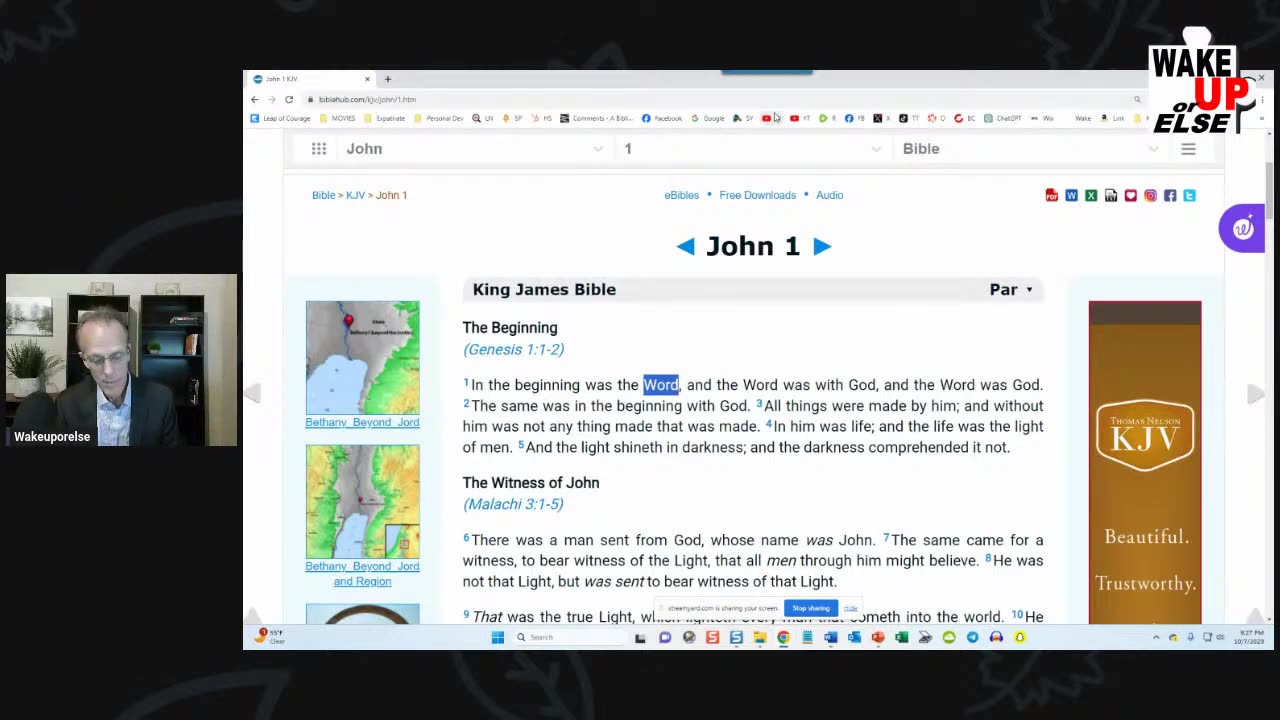Open the Leap of Courage bookmark
This screenshot has width=1280, height=720.
tap(280, 118)
